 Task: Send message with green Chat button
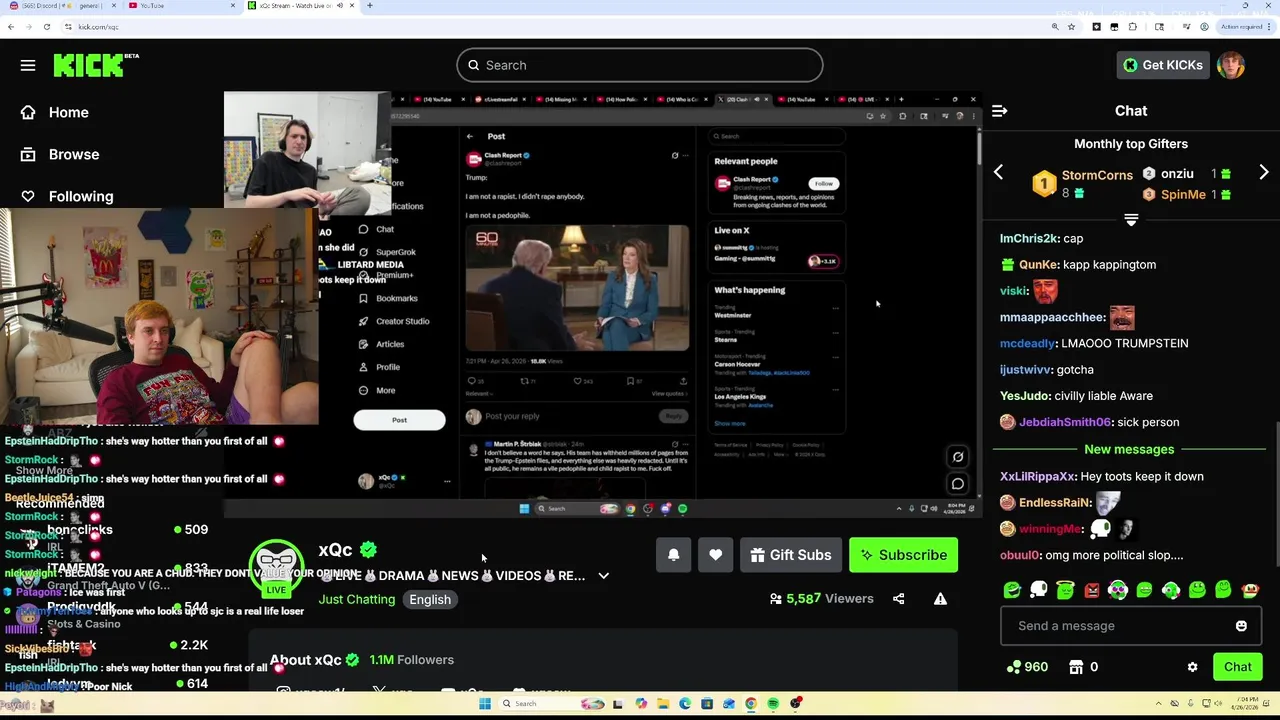click(1238, 667)
